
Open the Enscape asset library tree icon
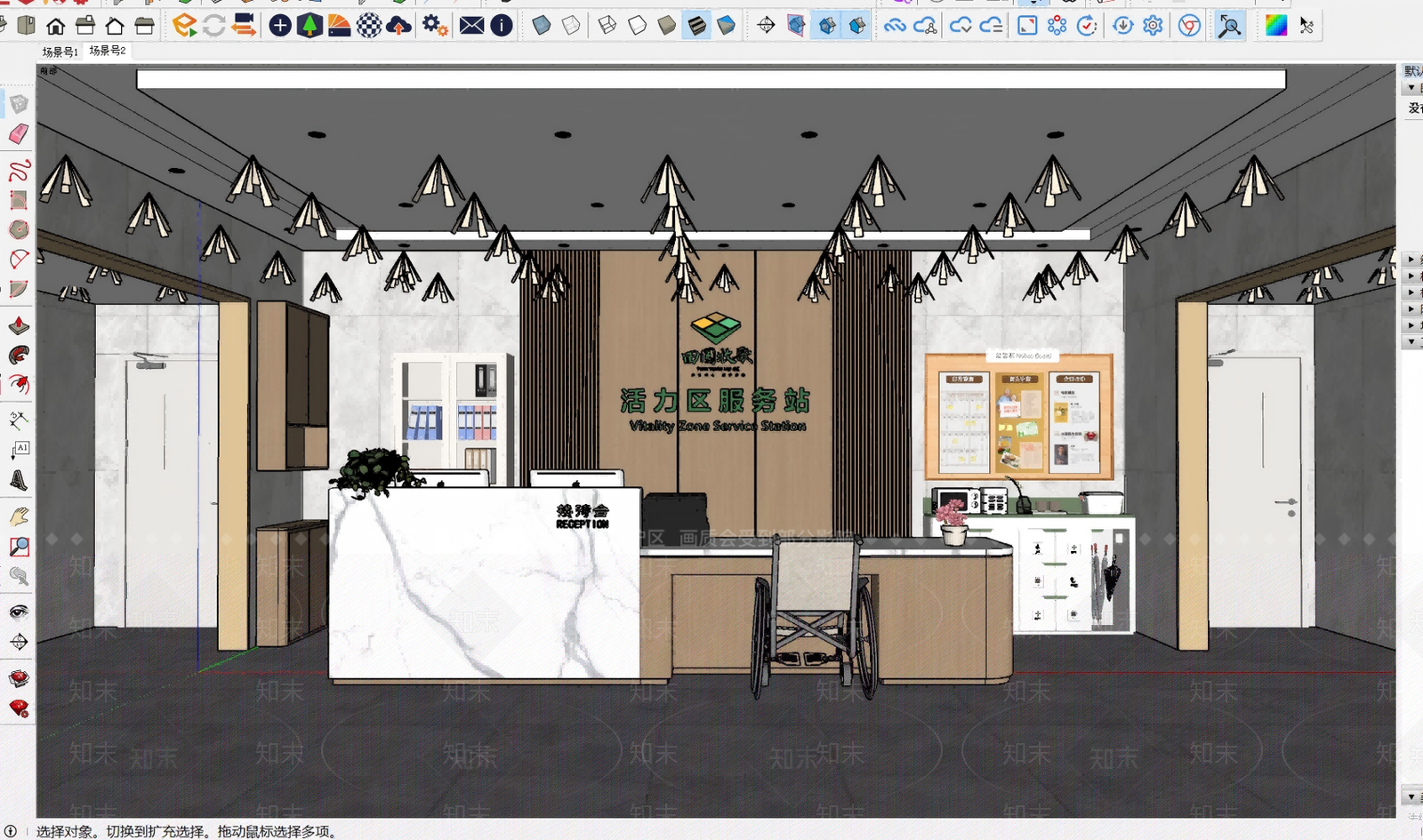310,26
